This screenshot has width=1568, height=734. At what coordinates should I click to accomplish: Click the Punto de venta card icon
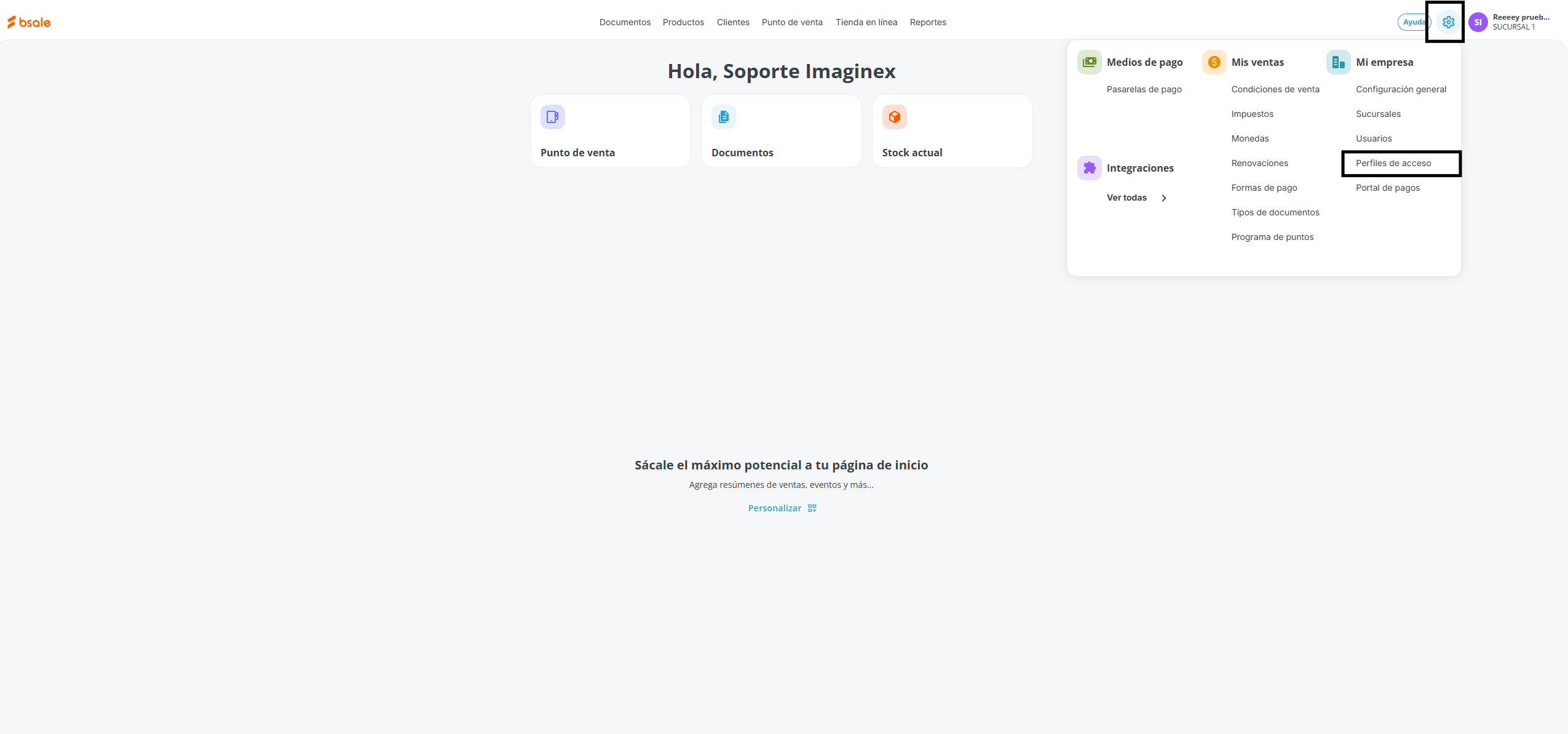552,117
